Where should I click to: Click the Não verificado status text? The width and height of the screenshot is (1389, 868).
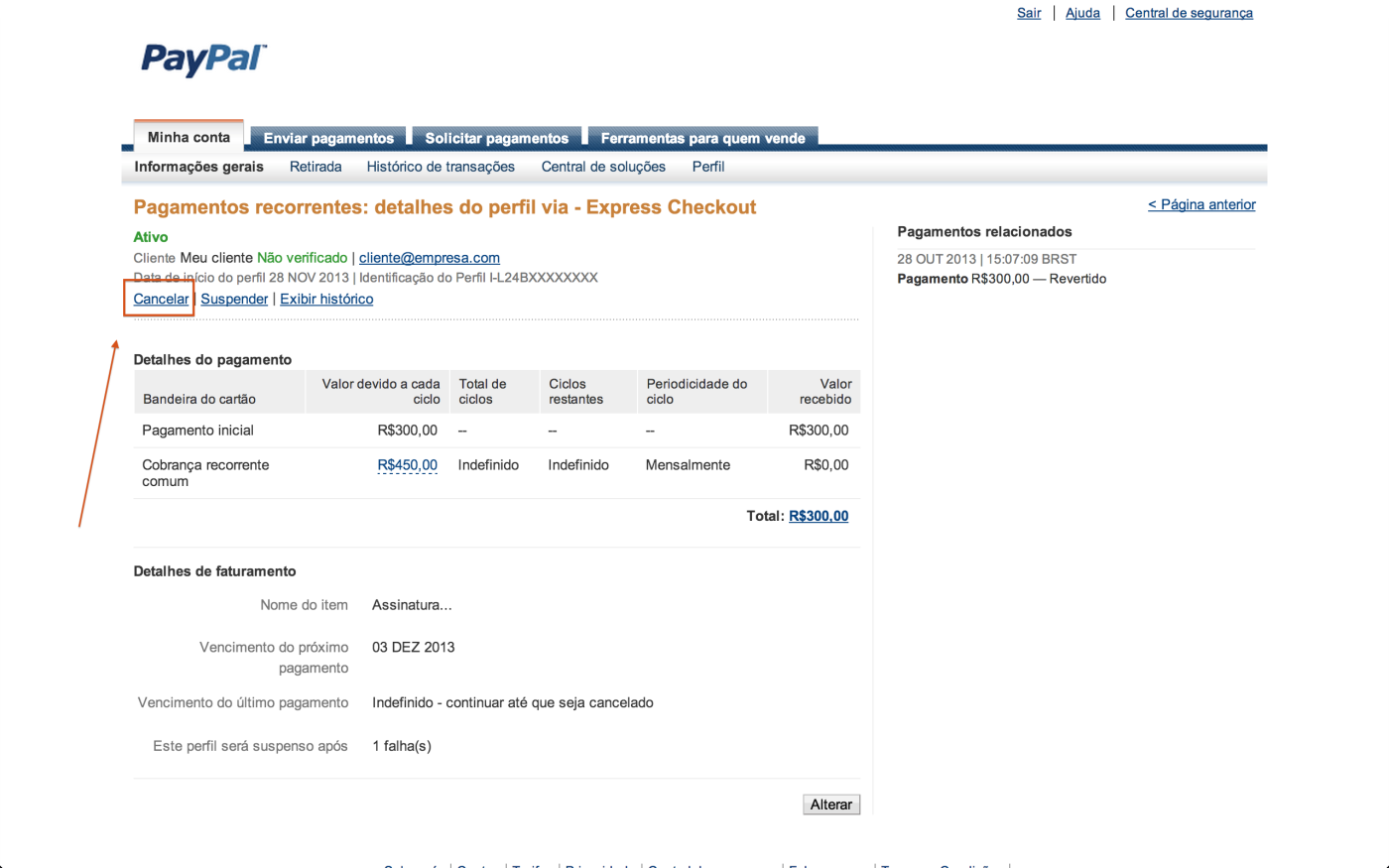point(302,258)
